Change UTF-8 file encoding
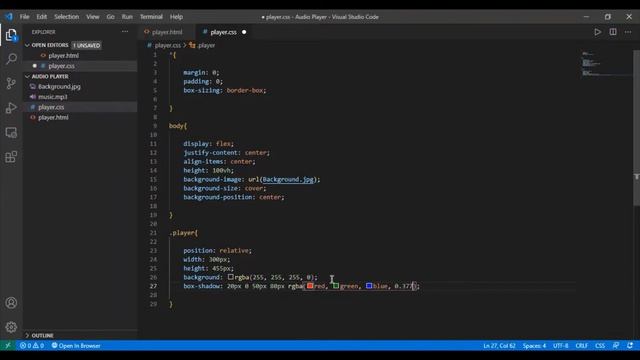This screenshot has width=640, height=360. click(x=560, y=346)
